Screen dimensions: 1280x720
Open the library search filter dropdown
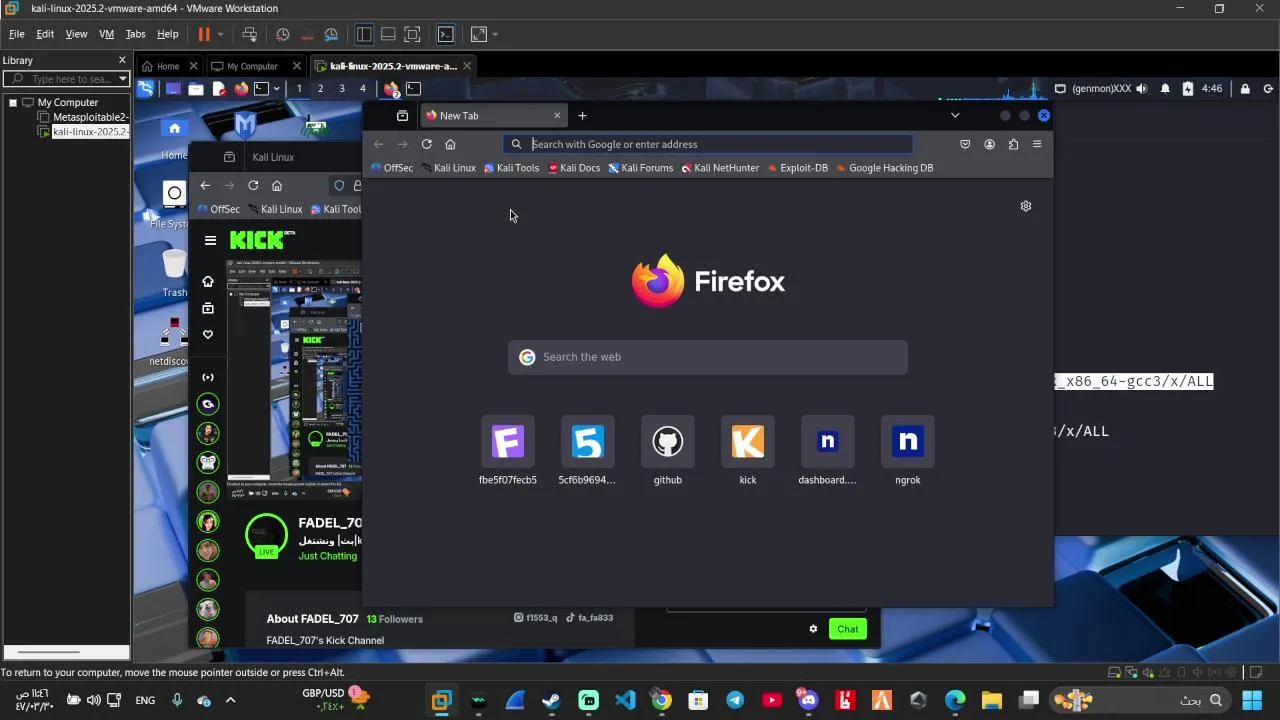click(123, 79)
